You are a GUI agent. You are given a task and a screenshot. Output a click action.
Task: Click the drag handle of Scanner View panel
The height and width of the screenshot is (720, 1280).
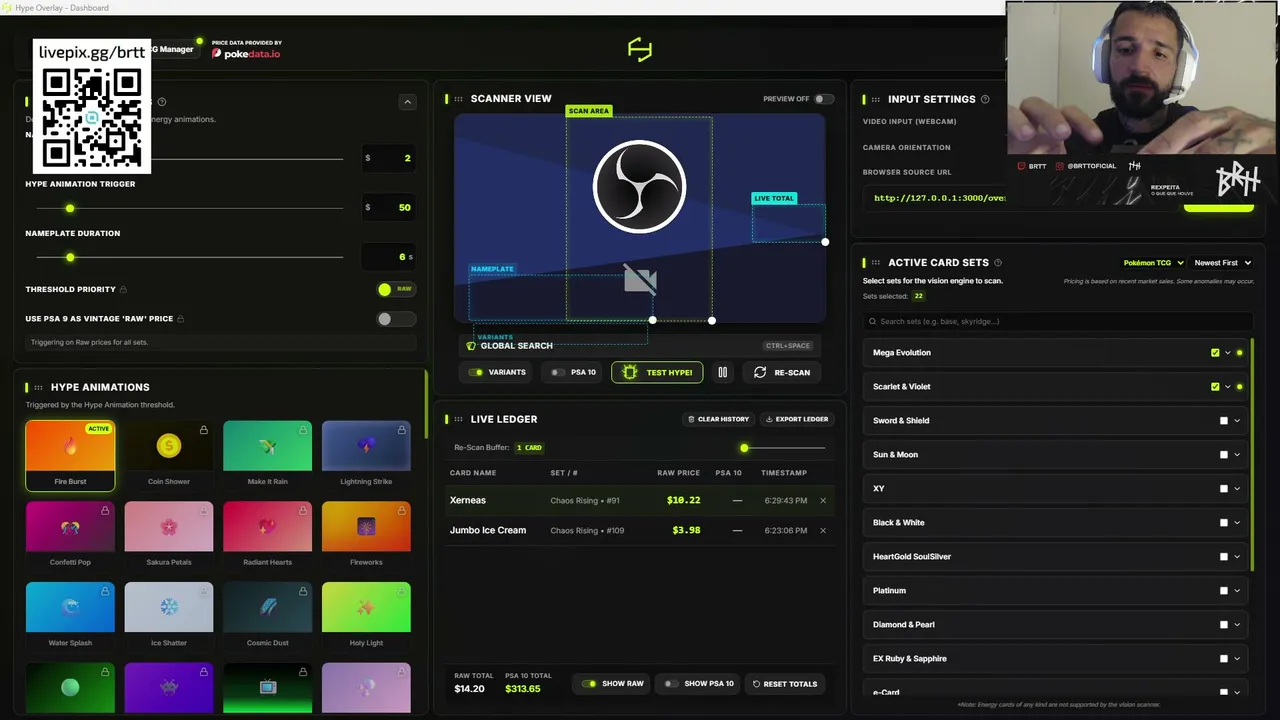pyautogui.click(x=459, y=99)
